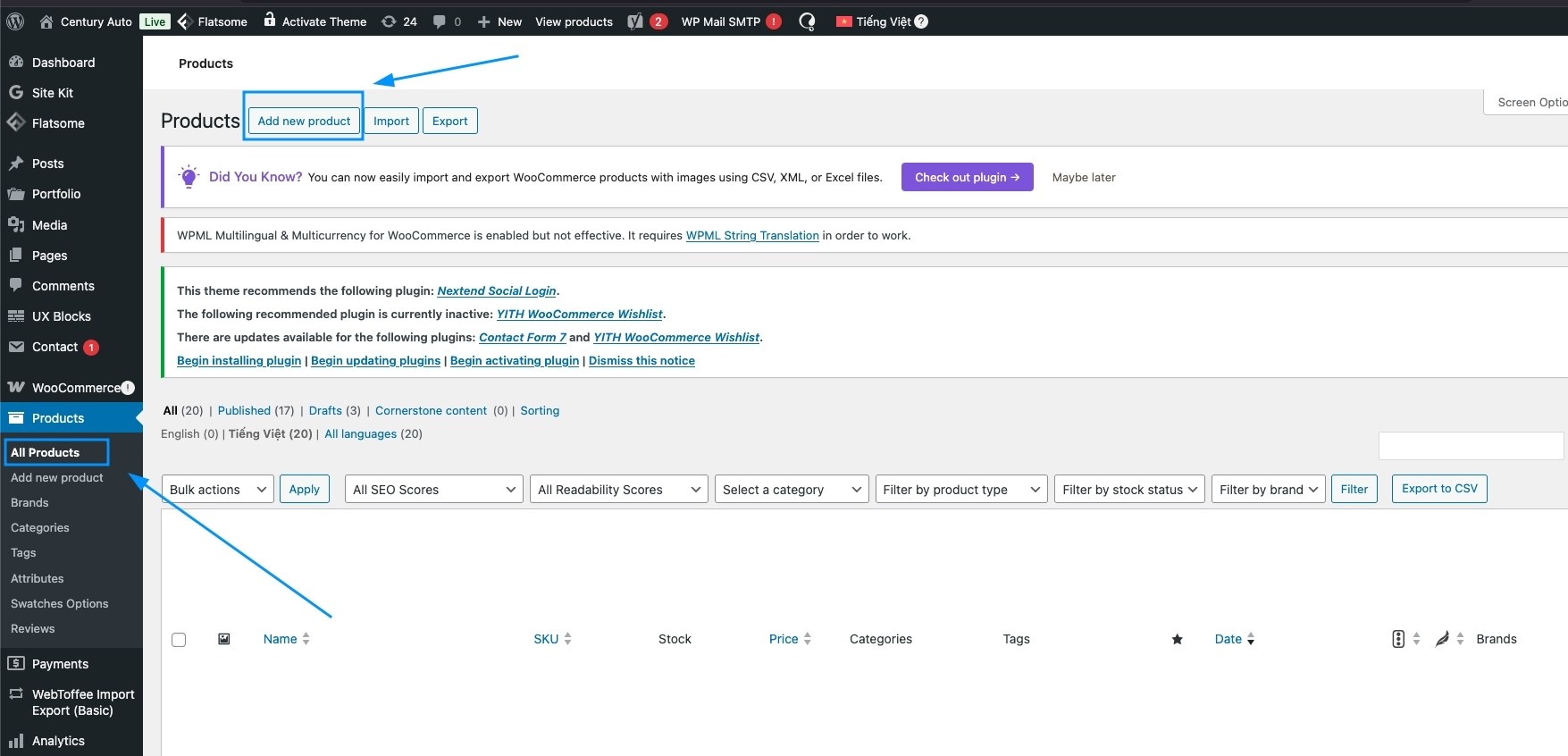
Task: Click the Yoast readability feather column icon
Action: click(x=1442, y=639)
